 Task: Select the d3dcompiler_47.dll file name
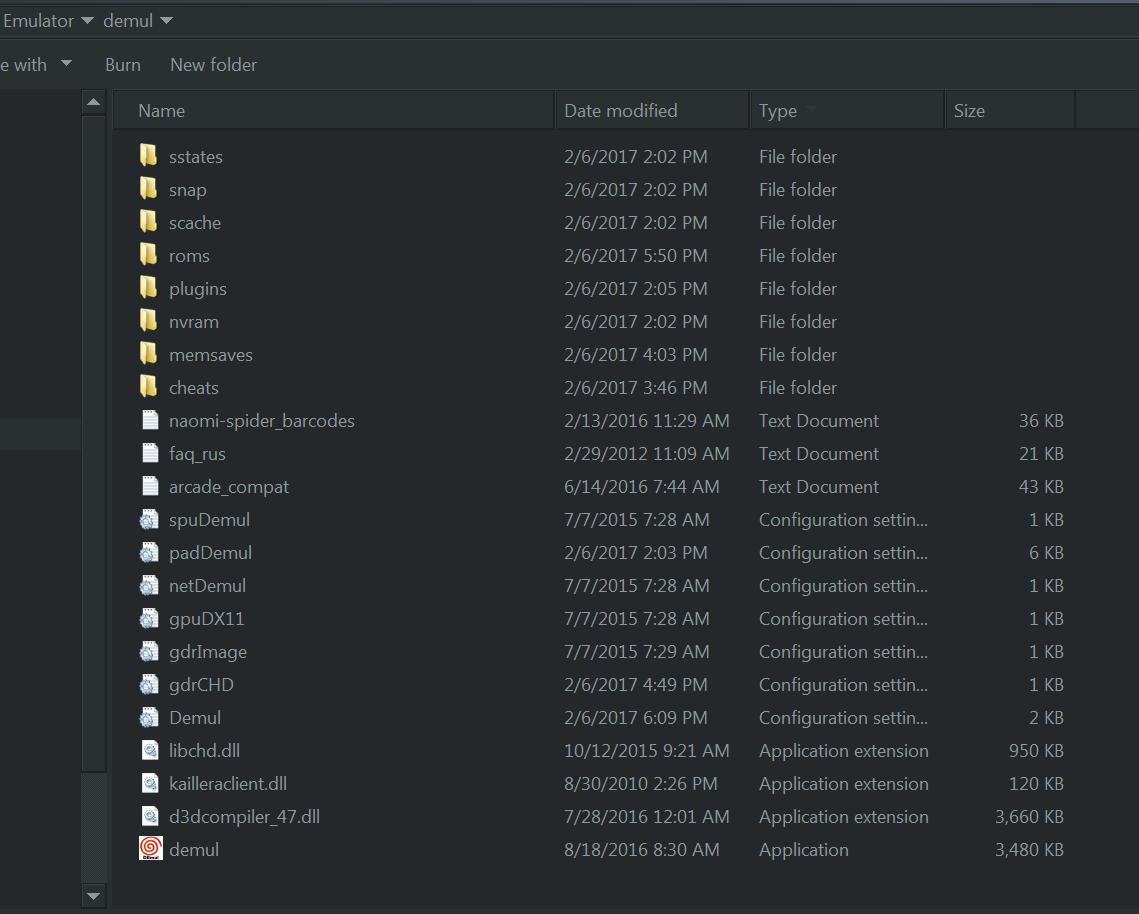click(x=244, y=817)
